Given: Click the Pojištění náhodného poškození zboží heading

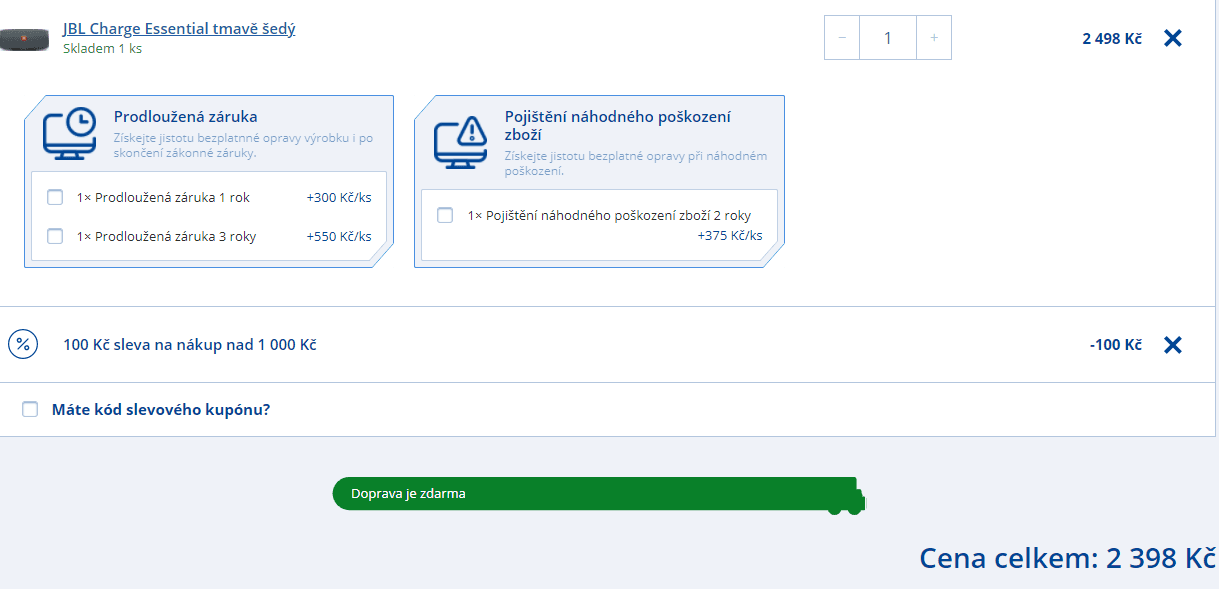Looking at the screenshot, I should point(618,126).
